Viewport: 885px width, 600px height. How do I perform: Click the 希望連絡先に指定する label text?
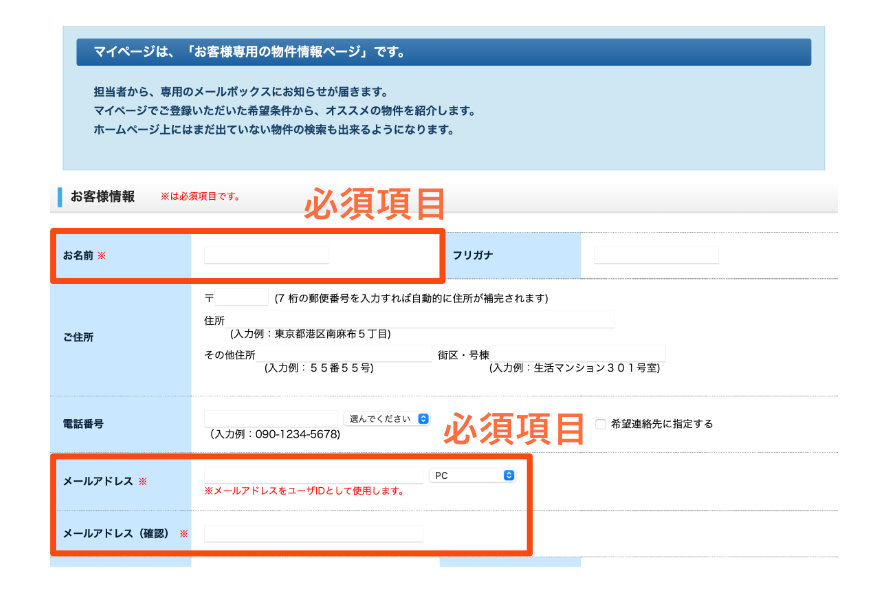click(661, 424)
